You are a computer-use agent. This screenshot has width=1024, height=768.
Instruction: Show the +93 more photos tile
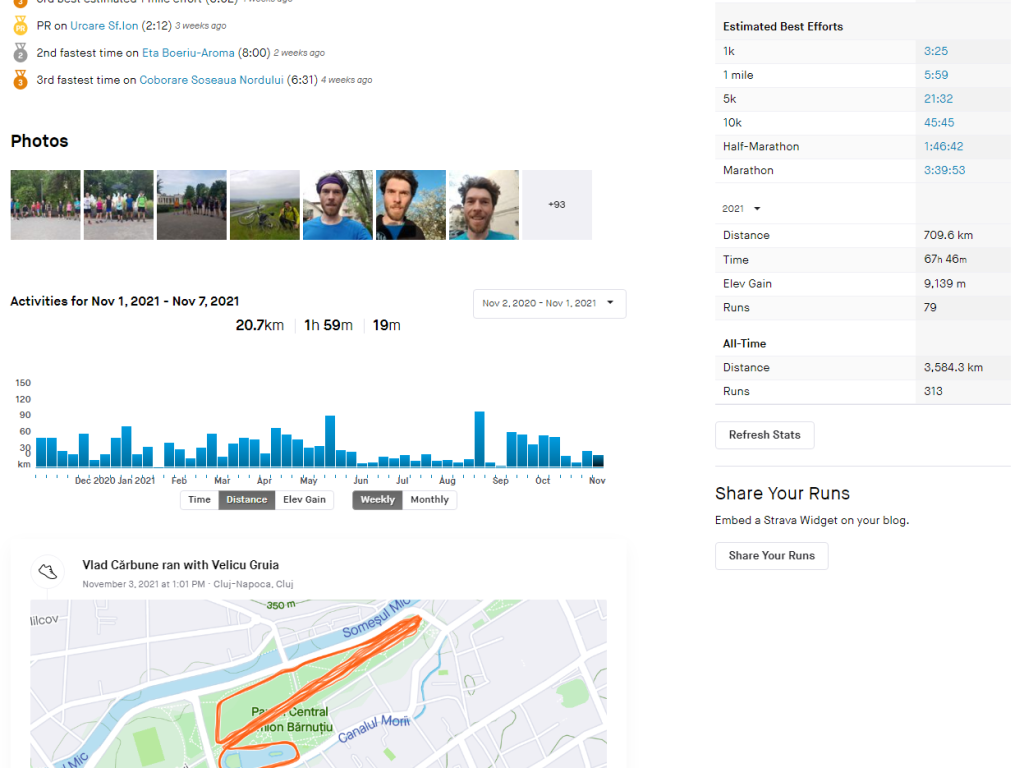[x=557, y=205]
